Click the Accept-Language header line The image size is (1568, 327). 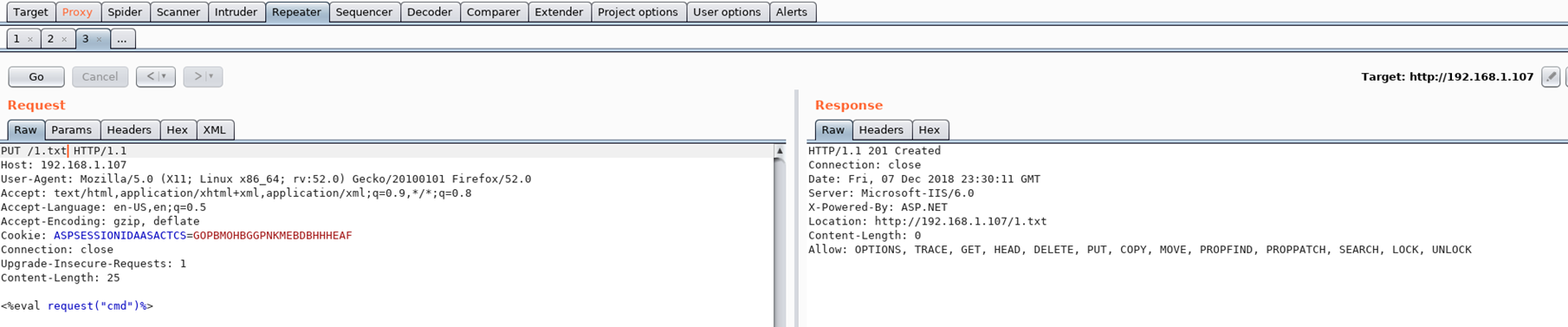coord(103,207)
